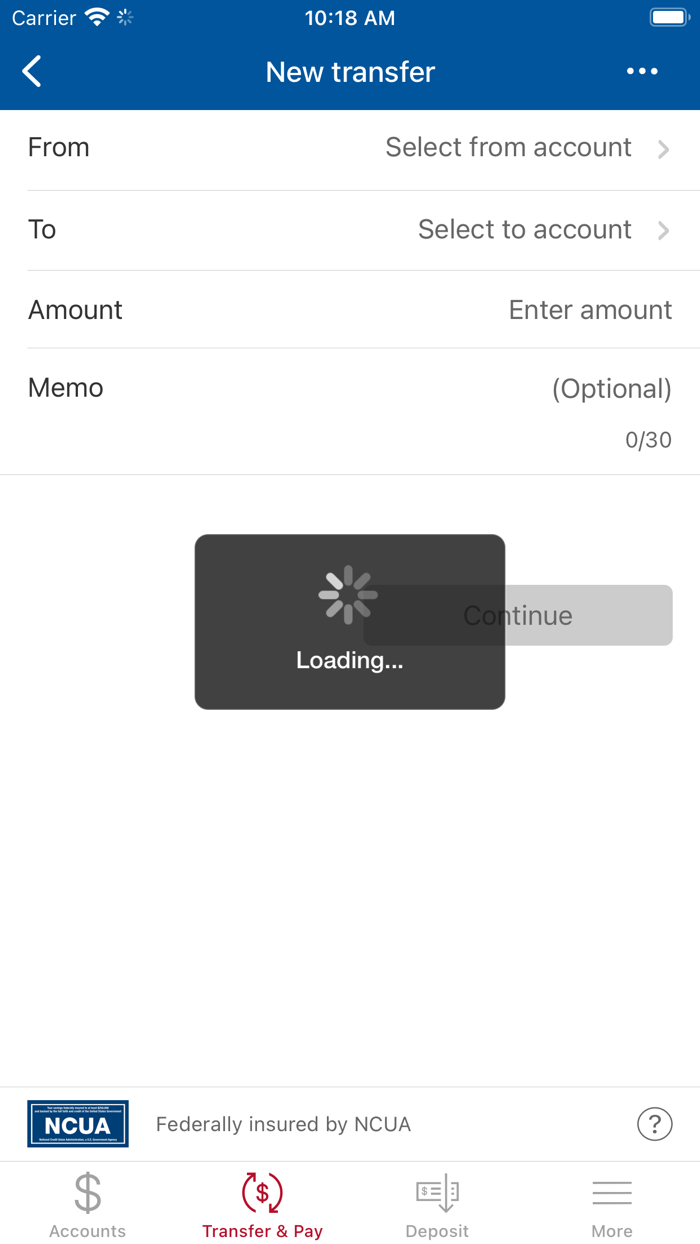Tap the More hamburger icon
The height and width of the screenshot is (1244, 700).
tap(612, 1192)
